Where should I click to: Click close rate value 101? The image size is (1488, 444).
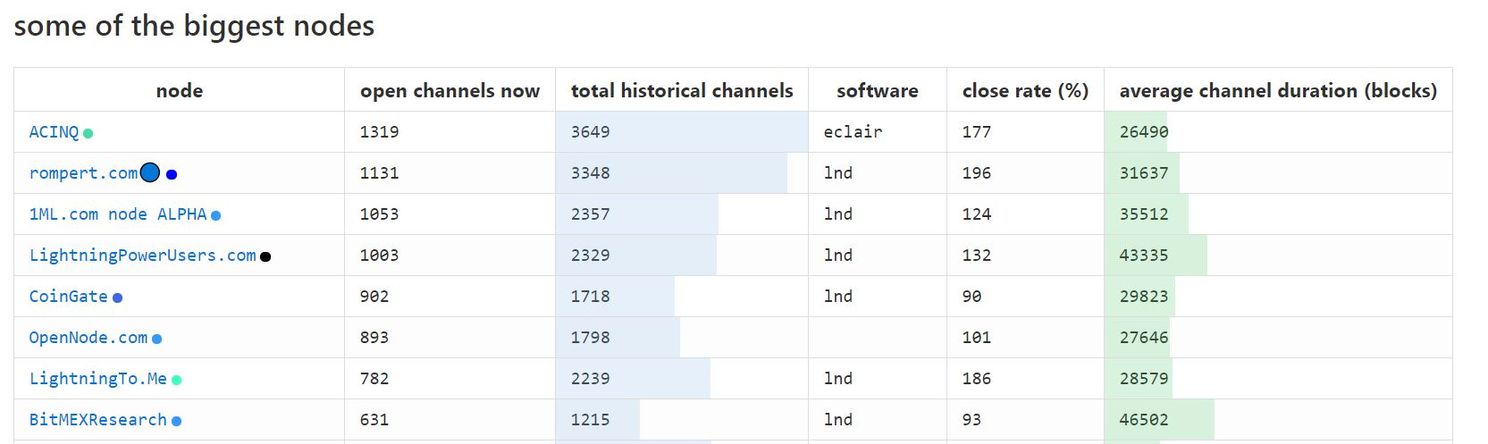[x=976, y=337]
